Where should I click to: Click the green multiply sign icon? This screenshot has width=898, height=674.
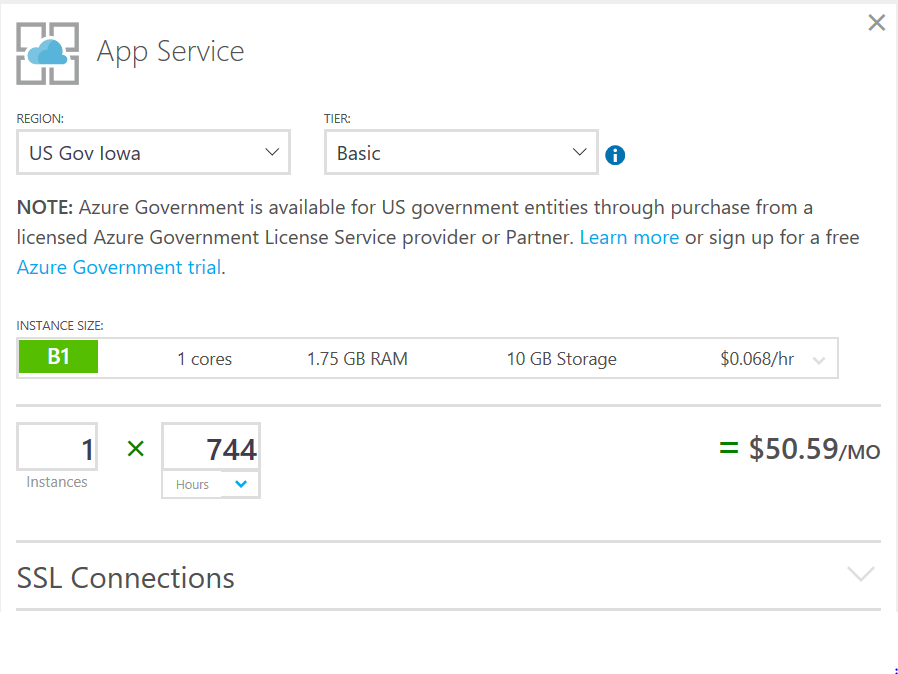pos(136,449)
